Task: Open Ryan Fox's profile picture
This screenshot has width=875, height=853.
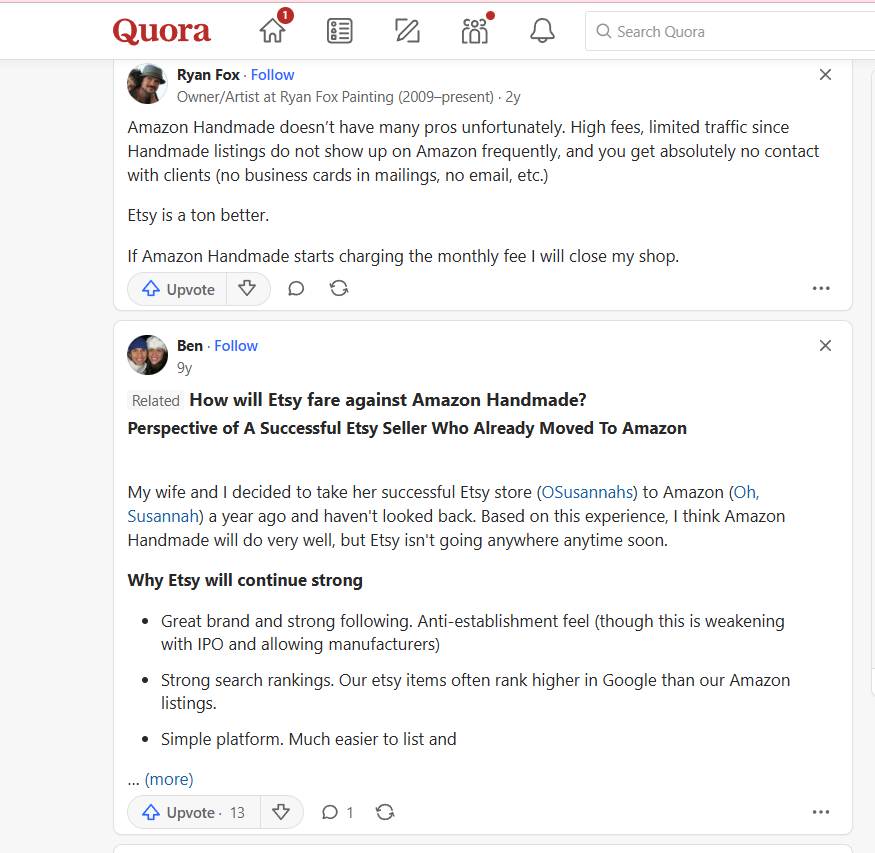Action: pos(147,84)
